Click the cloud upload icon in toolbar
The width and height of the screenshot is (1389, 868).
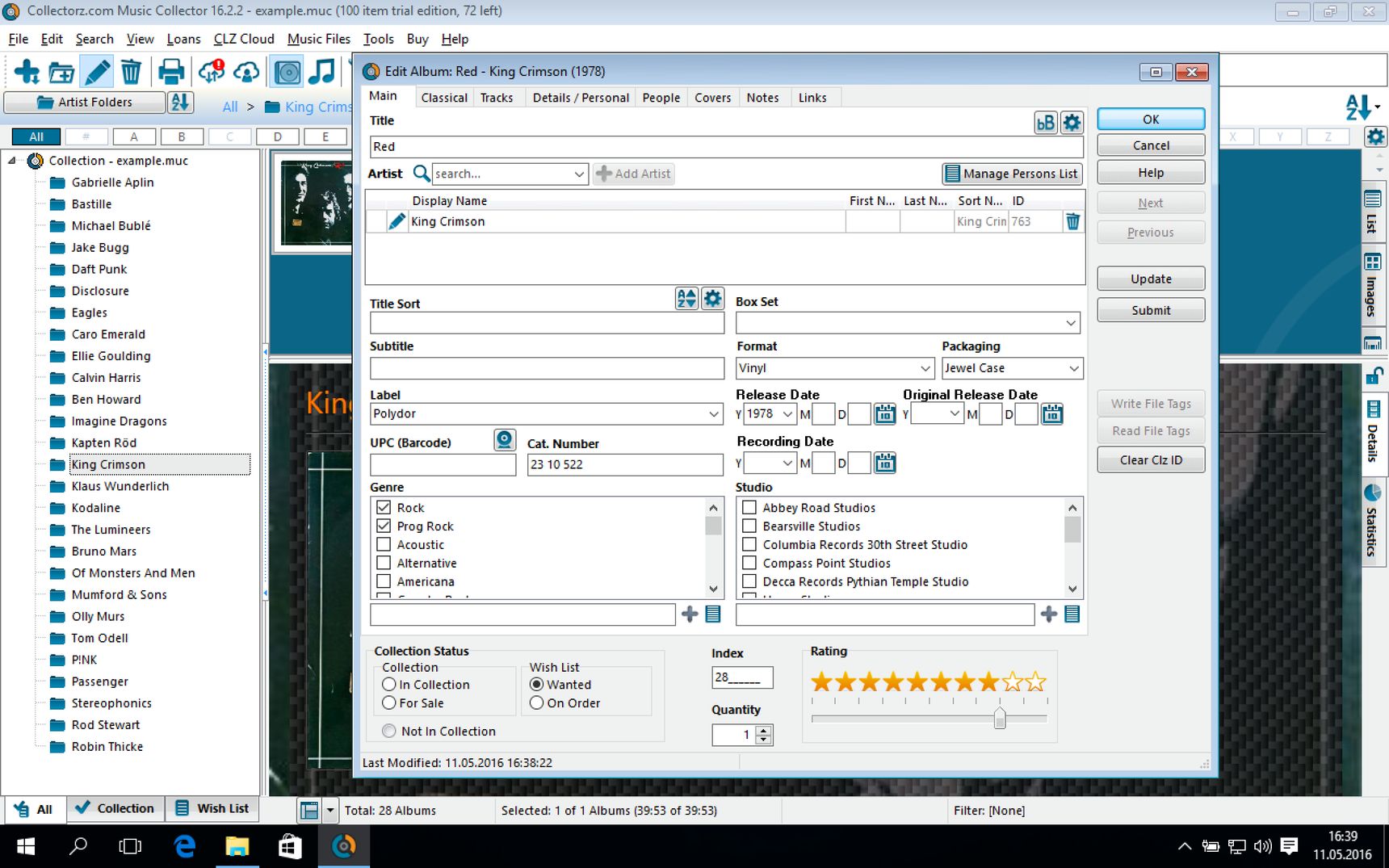click(246, 72)
